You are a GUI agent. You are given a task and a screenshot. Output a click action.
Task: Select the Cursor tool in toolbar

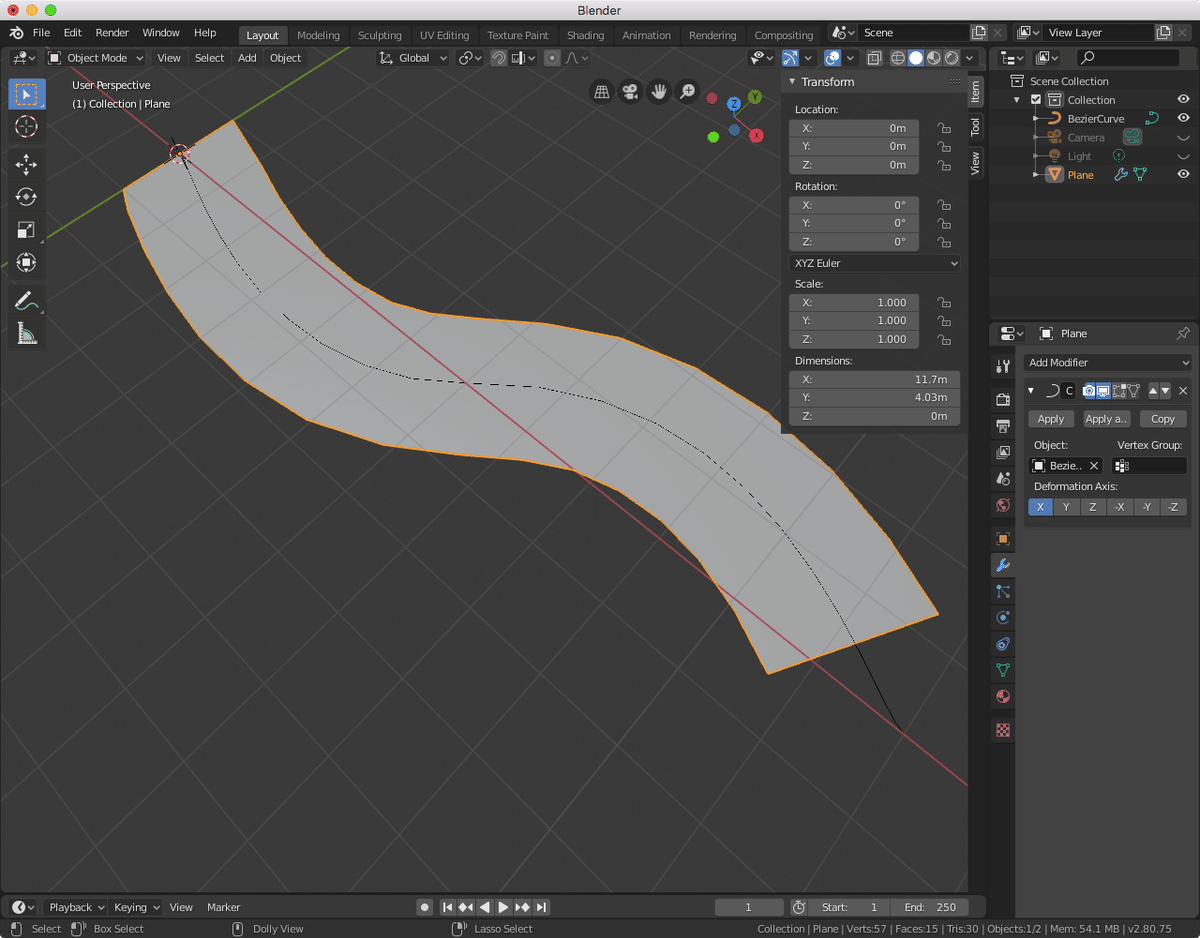click(27, 126)
